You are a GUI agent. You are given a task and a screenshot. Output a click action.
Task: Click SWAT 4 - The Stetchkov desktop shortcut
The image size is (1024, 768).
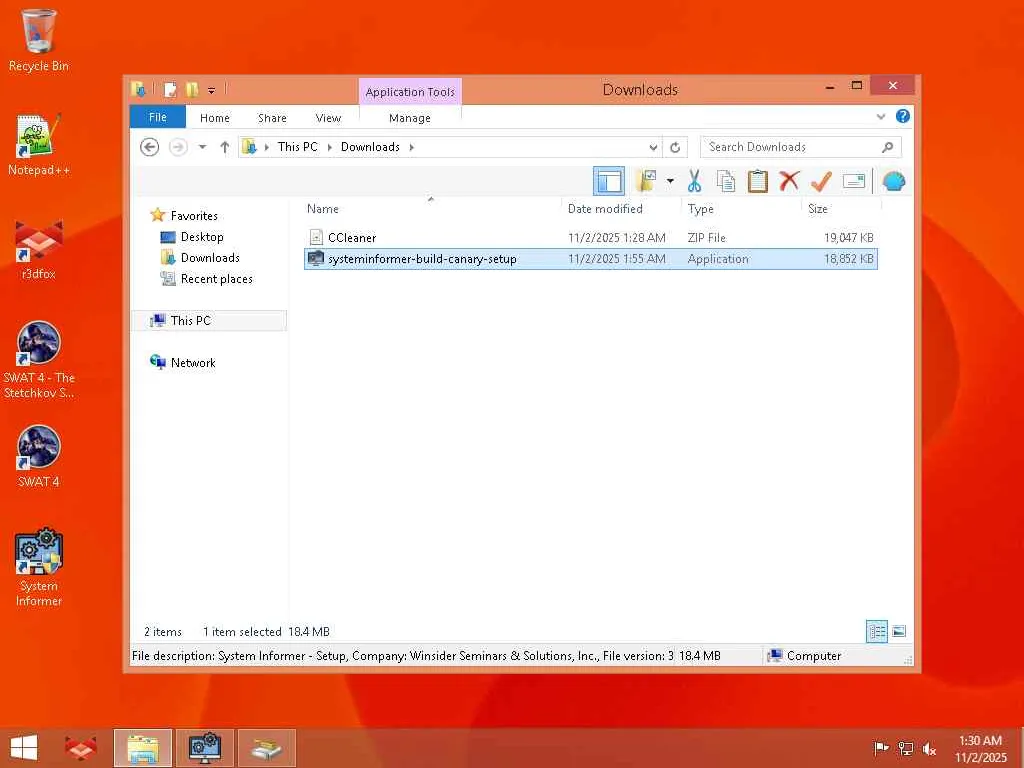pos(39,360)
